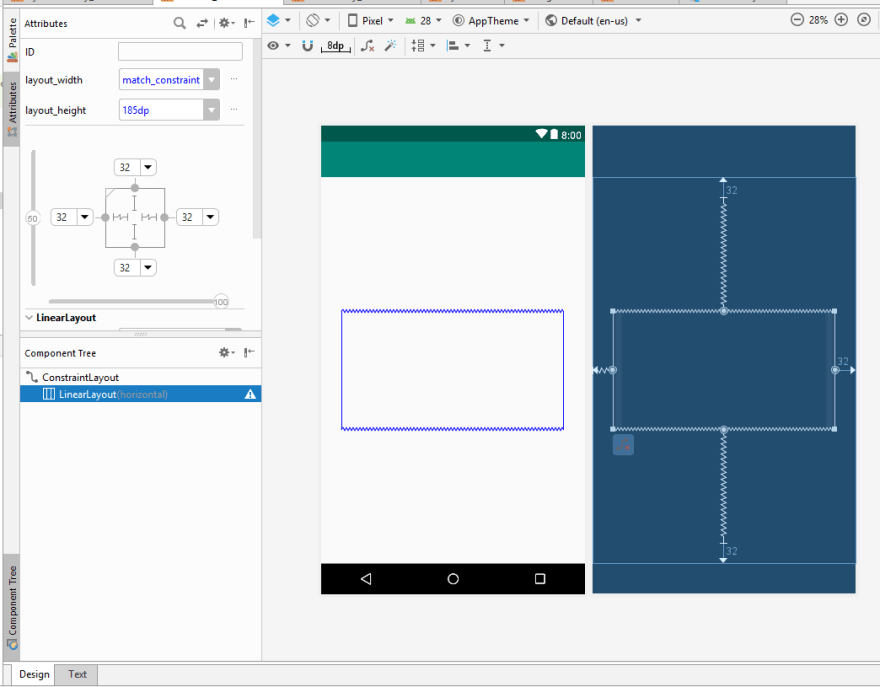Infer constraints with the magic wand
This screenshot has height=687, width=880.
point(391,45)
